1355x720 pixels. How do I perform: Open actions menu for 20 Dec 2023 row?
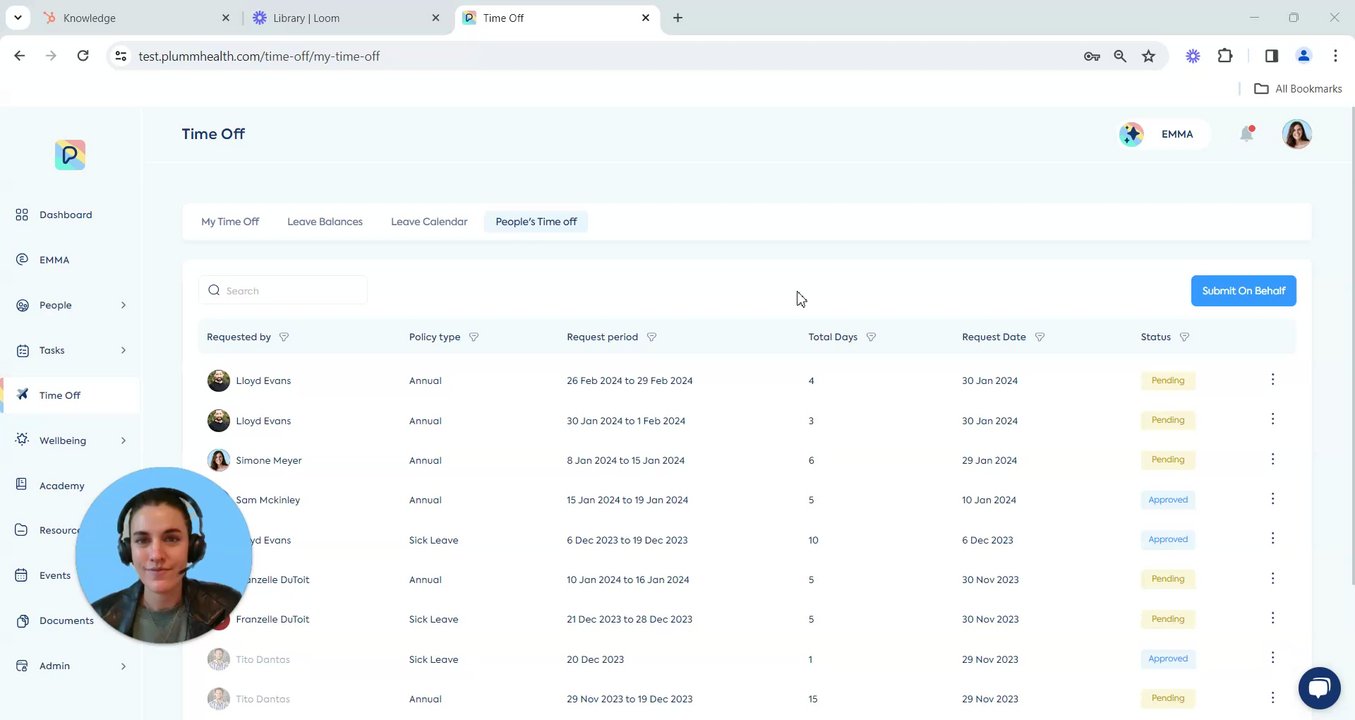pyautogui.click(x=1273, y=657)
